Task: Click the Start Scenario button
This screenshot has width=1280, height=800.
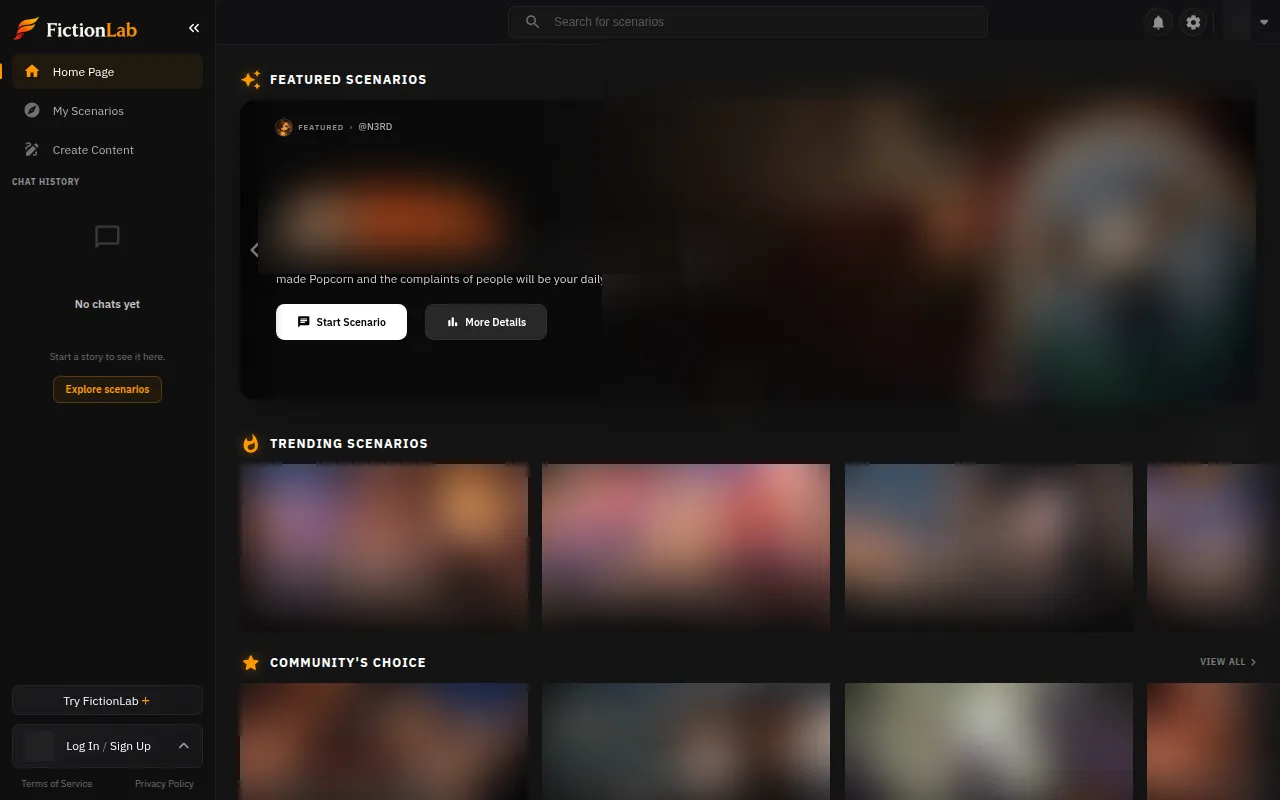Action: tap(341, 322)
